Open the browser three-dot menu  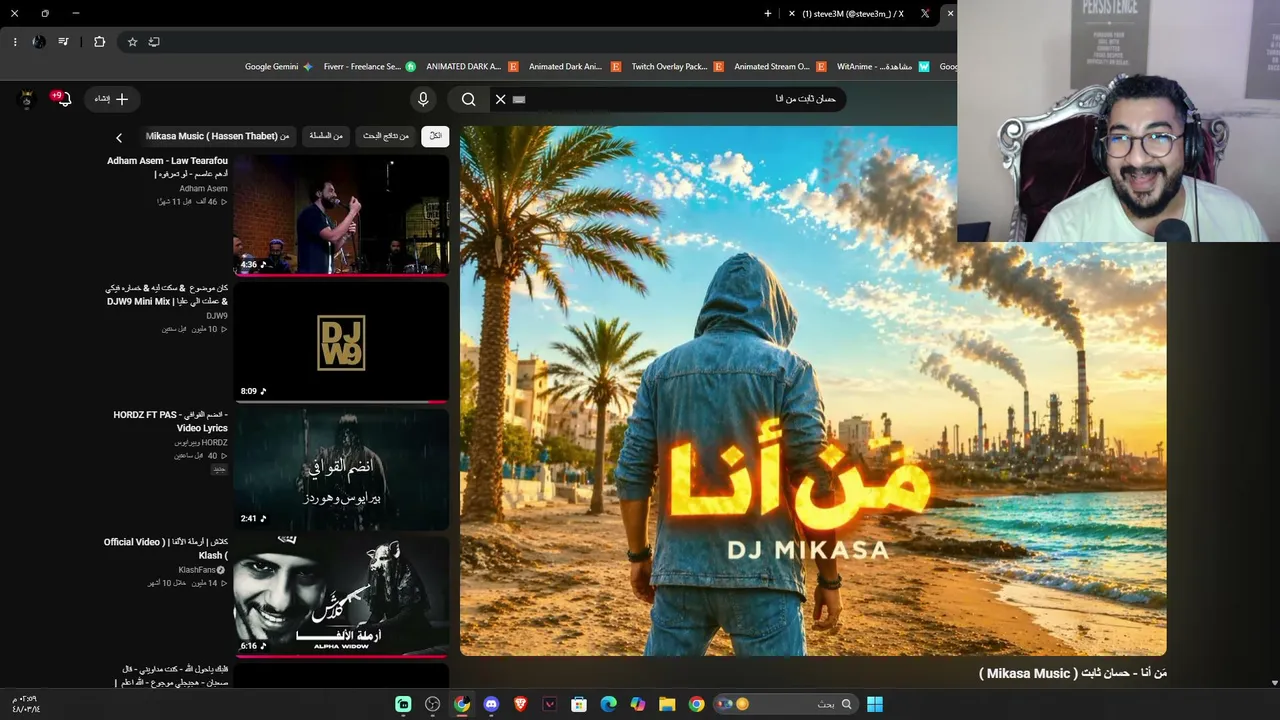point(15,42)
